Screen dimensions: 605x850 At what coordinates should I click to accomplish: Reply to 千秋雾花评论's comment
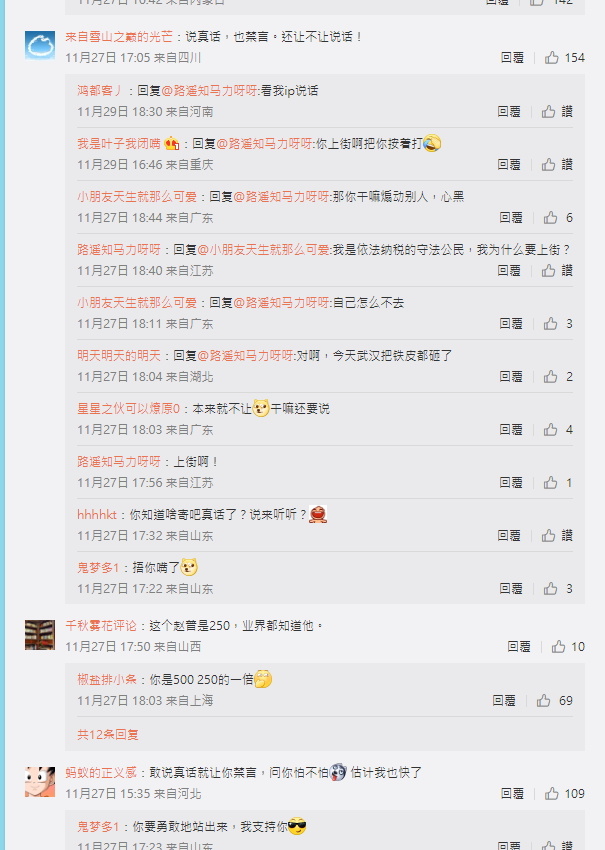pyautogui.click(x=519, y=646)
